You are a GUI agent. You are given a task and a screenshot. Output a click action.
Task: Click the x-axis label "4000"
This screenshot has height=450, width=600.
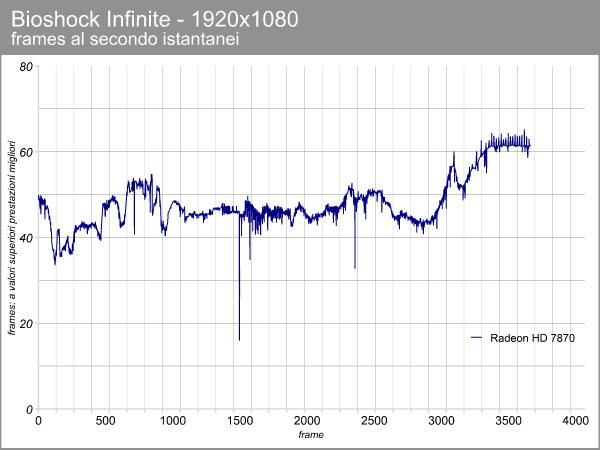coord(575,421)
